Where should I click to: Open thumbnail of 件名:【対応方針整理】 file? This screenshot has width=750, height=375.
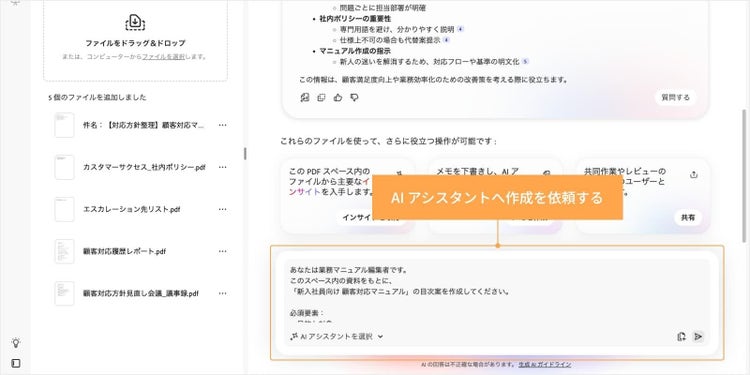pos(64,125)
